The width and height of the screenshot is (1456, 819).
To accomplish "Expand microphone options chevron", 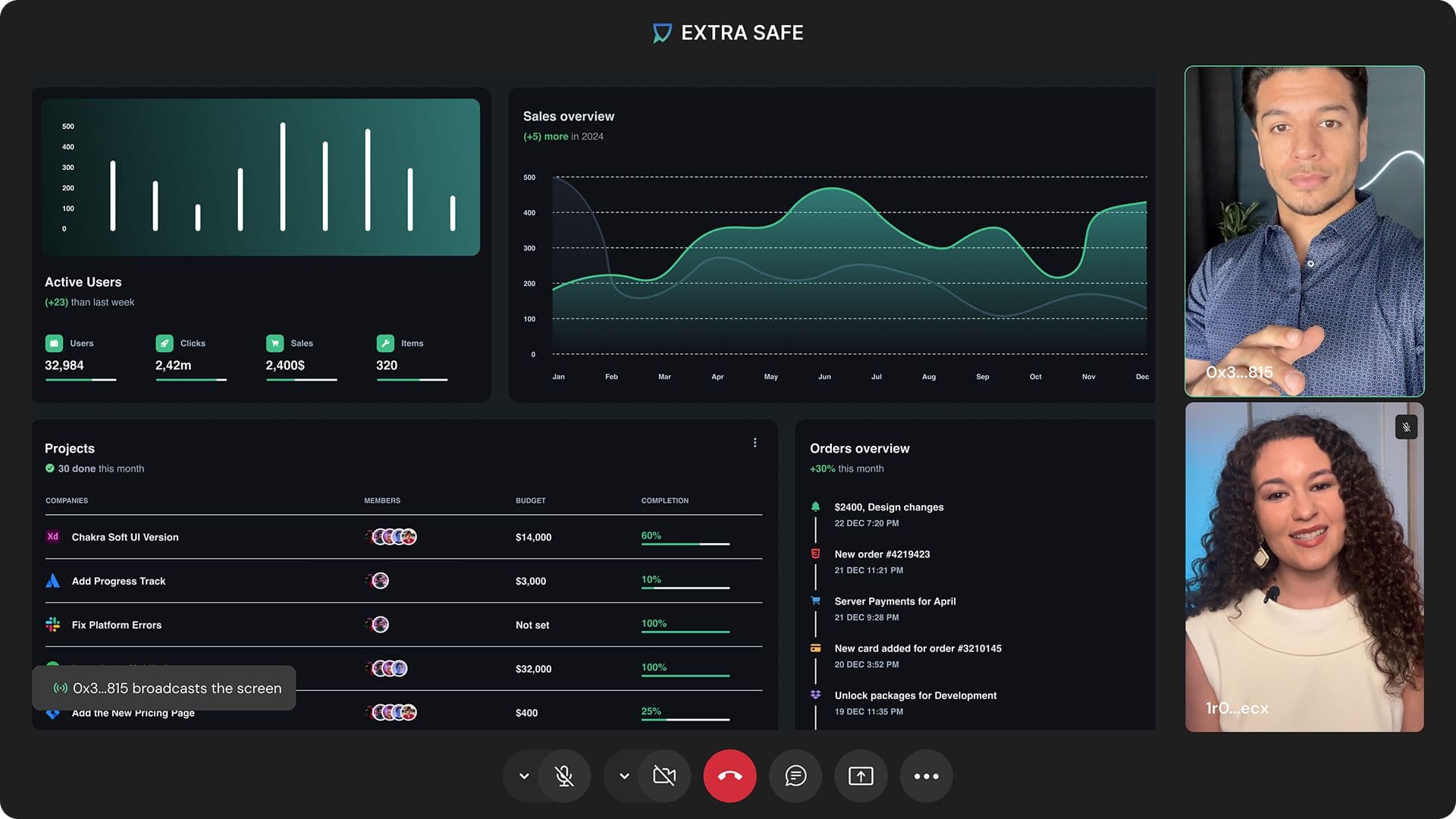I will [x=524, y=776].
